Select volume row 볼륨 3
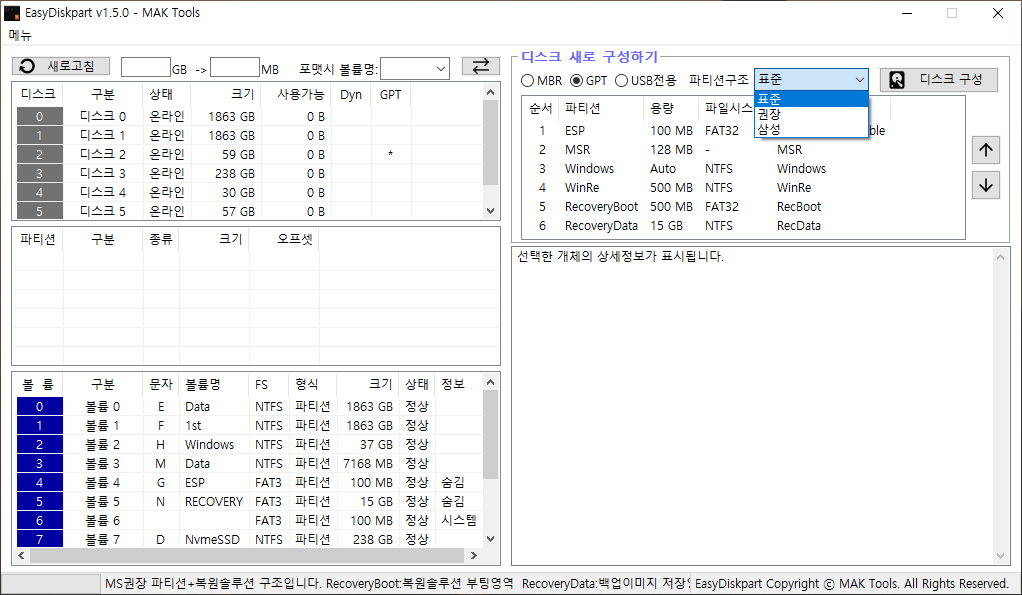This screenshot has height=595, width=1022. pyautogui.click(x=250, y=463)
